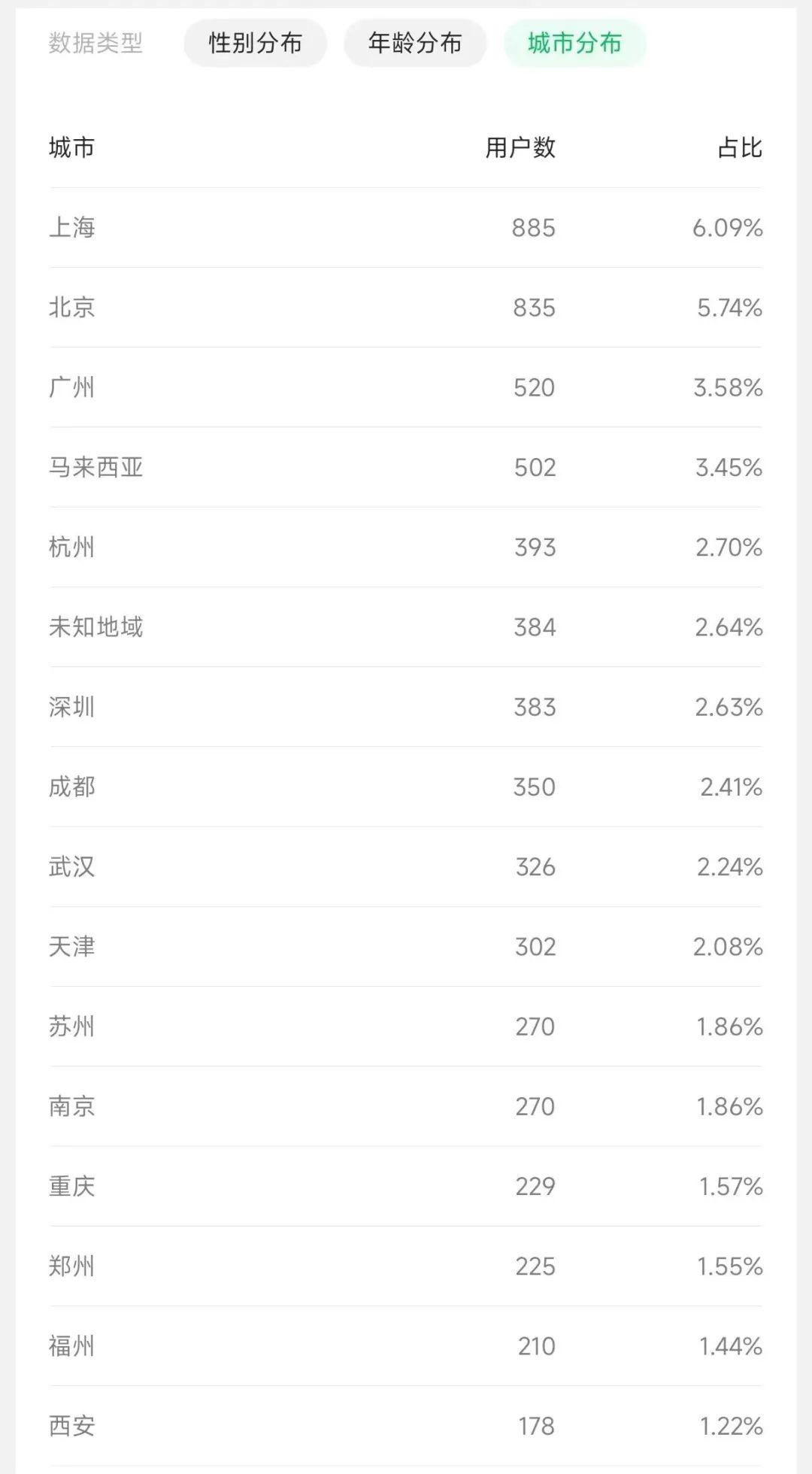Click the 数据类型 label
Viewport: 812px width, 1474px height.
(x=95, y=44)
